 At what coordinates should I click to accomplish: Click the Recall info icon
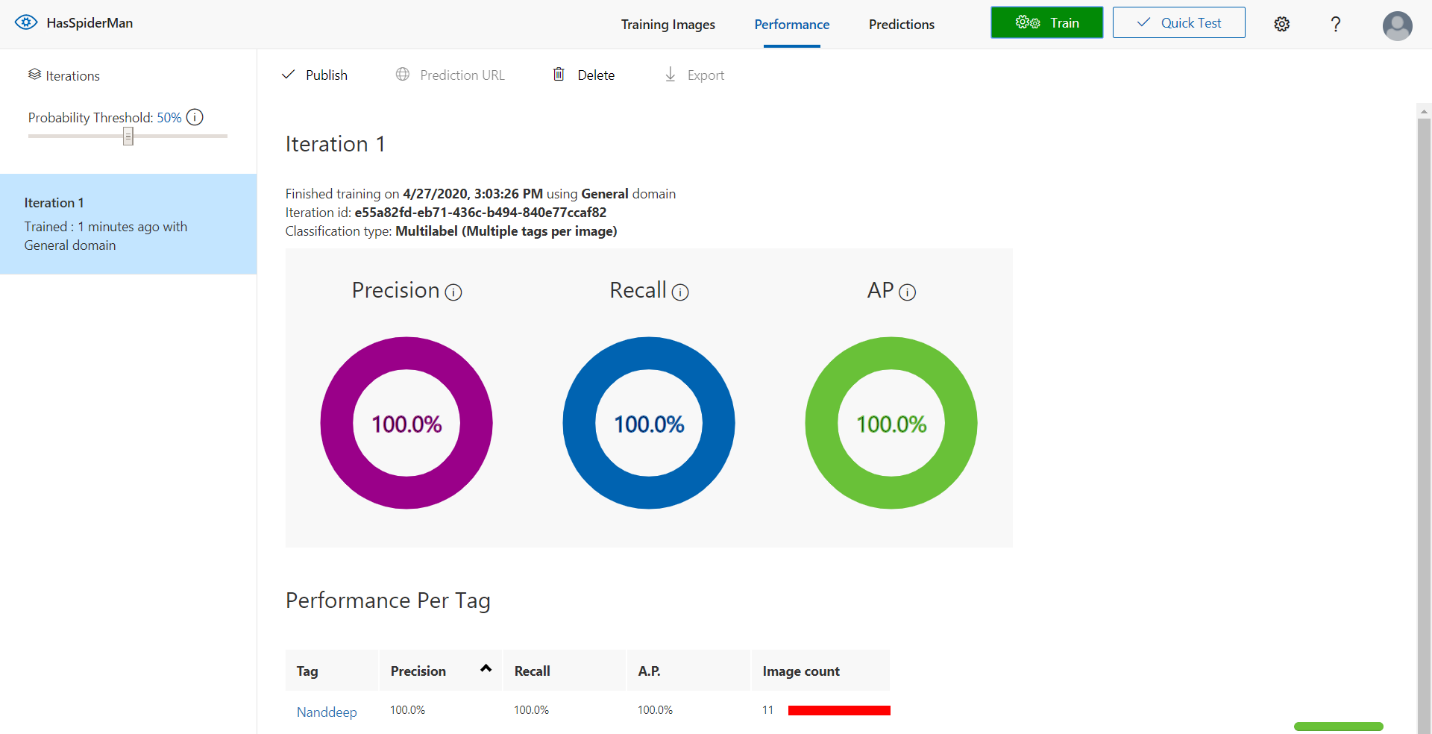tap(680, 292)
